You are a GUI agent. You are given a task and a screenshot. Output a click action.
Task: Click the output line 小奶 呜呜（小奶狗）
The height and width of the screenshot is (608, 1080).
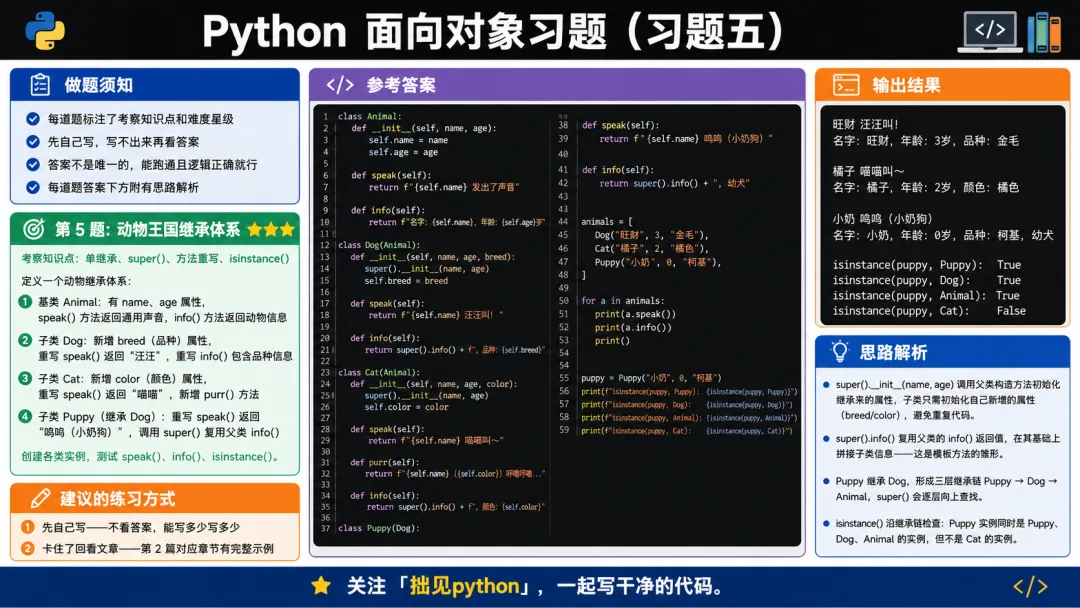pyautogui.click(x=882, y=219)
